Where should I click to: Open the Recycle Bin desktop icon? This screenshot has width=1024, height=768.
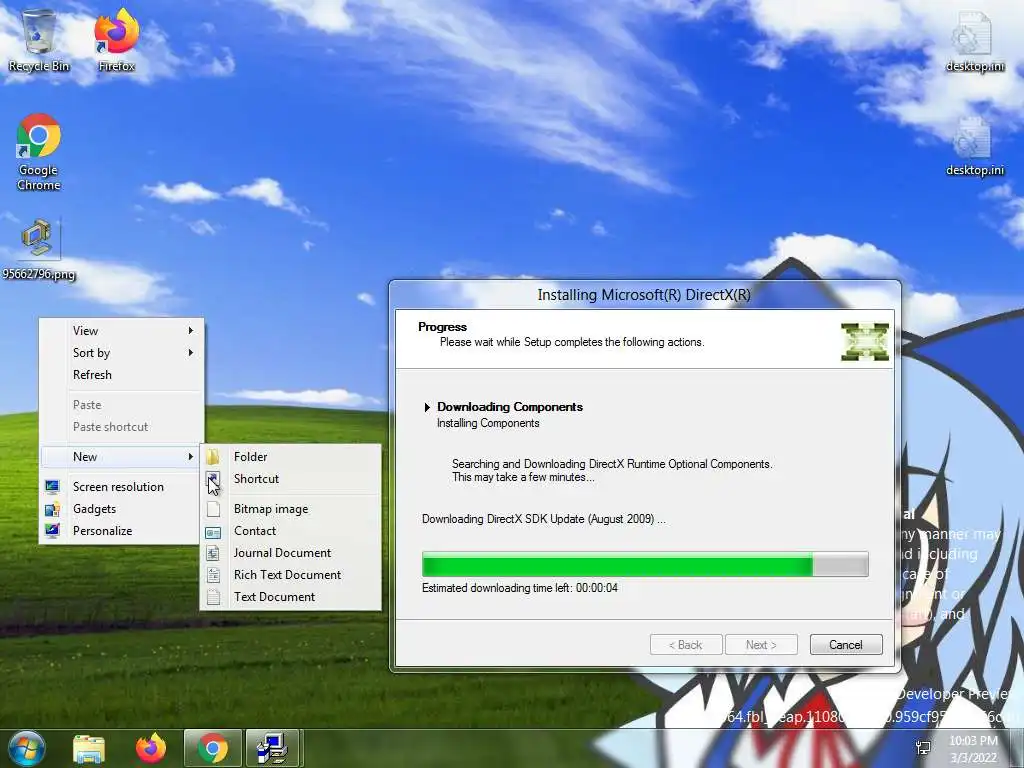(39, 40)
